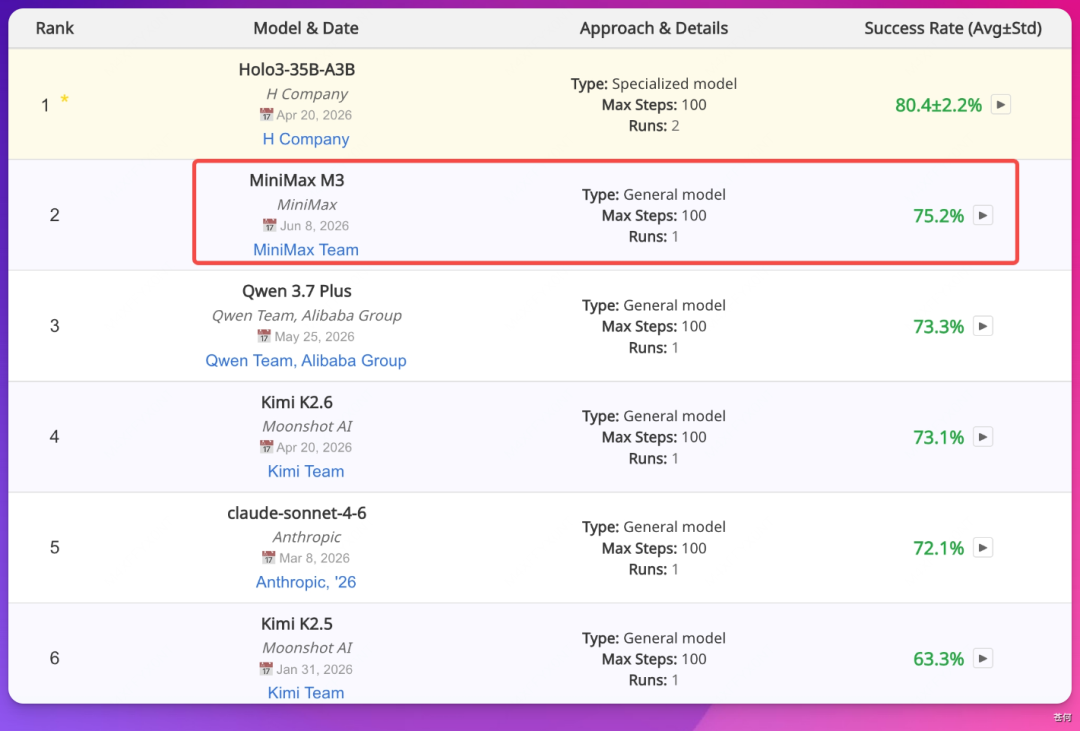
Task: Select the MiniMax M3 model name
Action: click(297, 181)
